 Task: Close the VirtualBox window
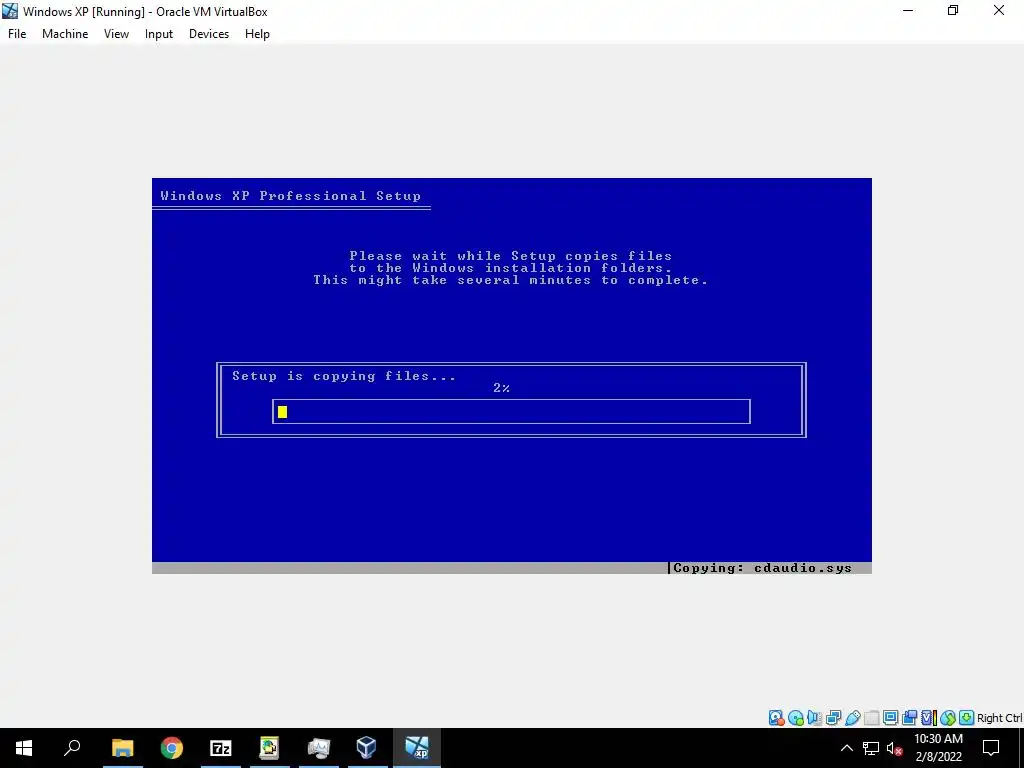[999, 11]
